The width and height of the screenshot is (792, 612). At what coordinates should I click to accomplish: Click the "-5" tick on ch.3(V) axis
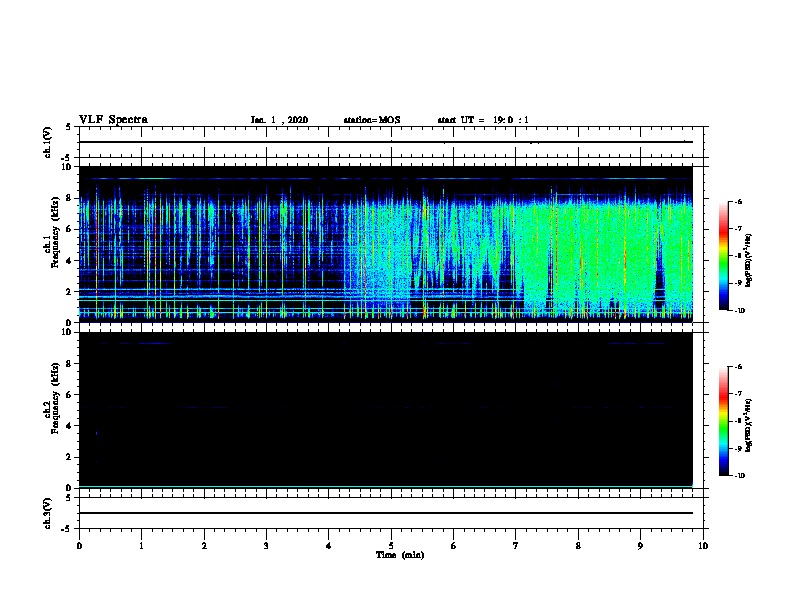click(66, 529)
